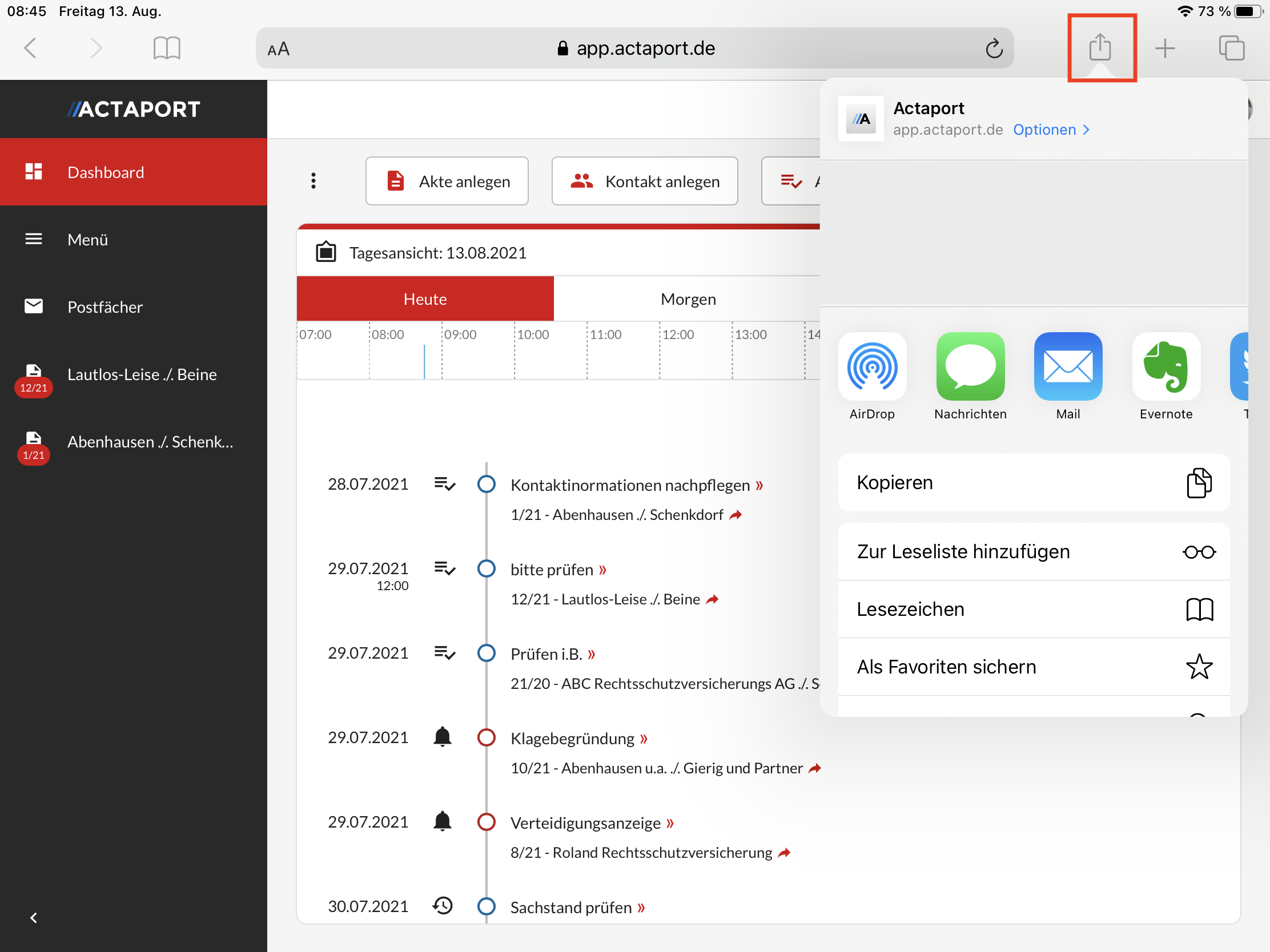This screenshot has width=1270, height=952.
Task: Share via Nachrichten
Action: pyautogui.click(x=970, y=376)
